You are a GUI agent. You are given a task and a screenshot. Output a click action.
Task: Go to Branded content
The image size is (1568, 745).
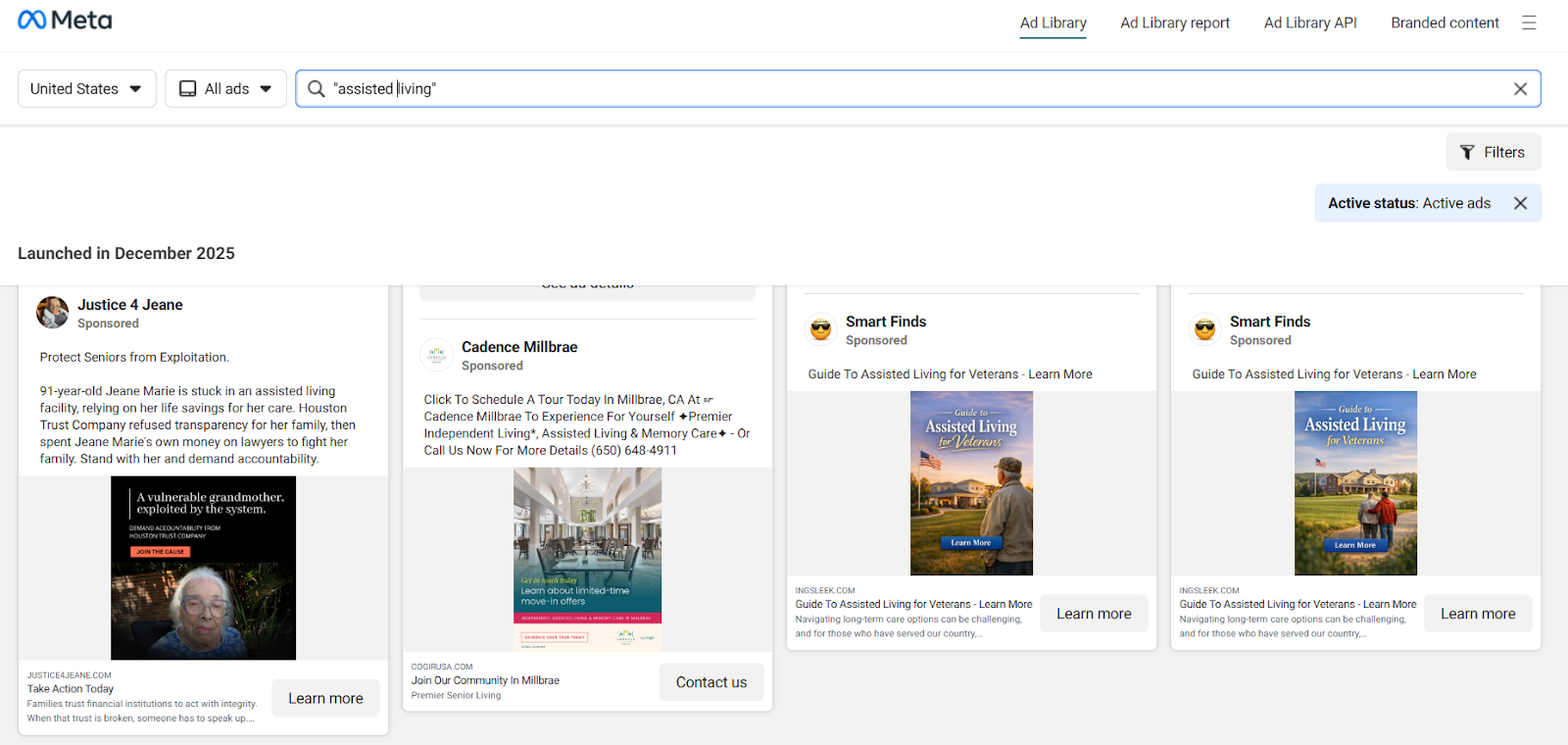[1445, 23]
